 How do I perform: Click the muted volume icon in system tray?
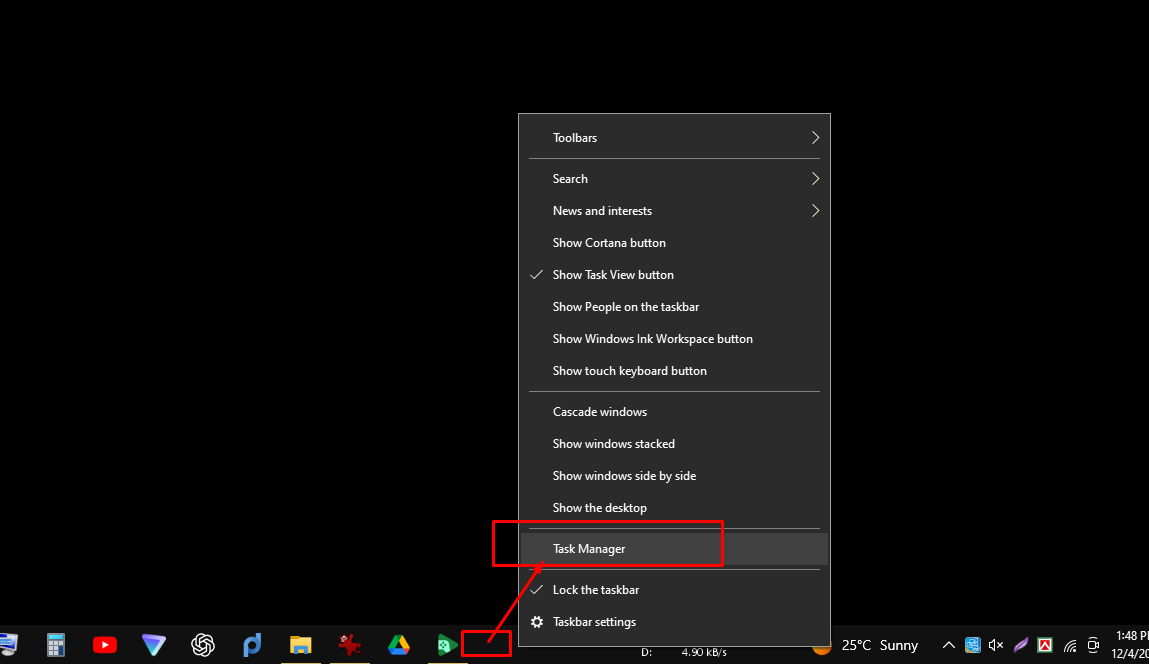tap(996, 645)
